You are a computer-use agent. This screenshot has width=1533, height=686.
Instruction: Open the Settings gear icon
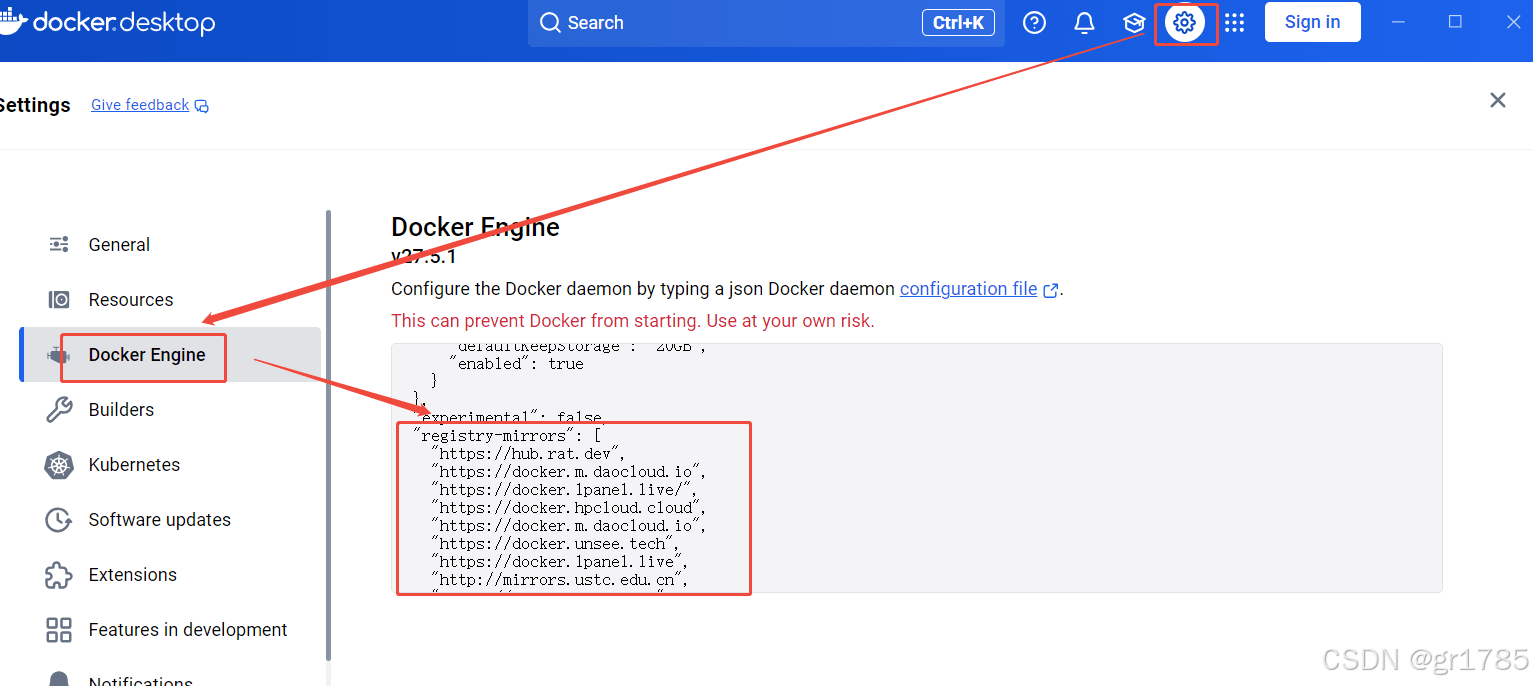tap(1184, 23)
